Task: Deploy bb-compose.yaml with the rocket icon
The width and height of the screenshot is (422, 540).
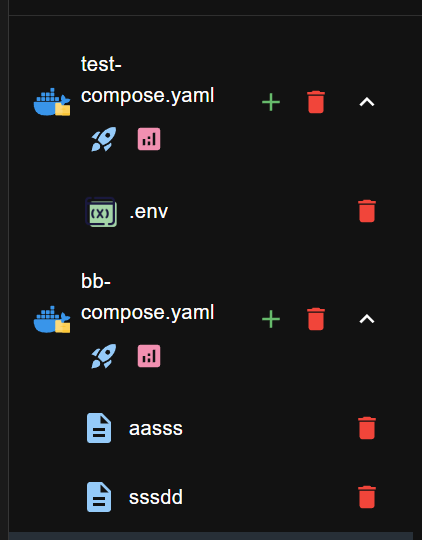Action: pyautogui.click(x=104, y=356)
